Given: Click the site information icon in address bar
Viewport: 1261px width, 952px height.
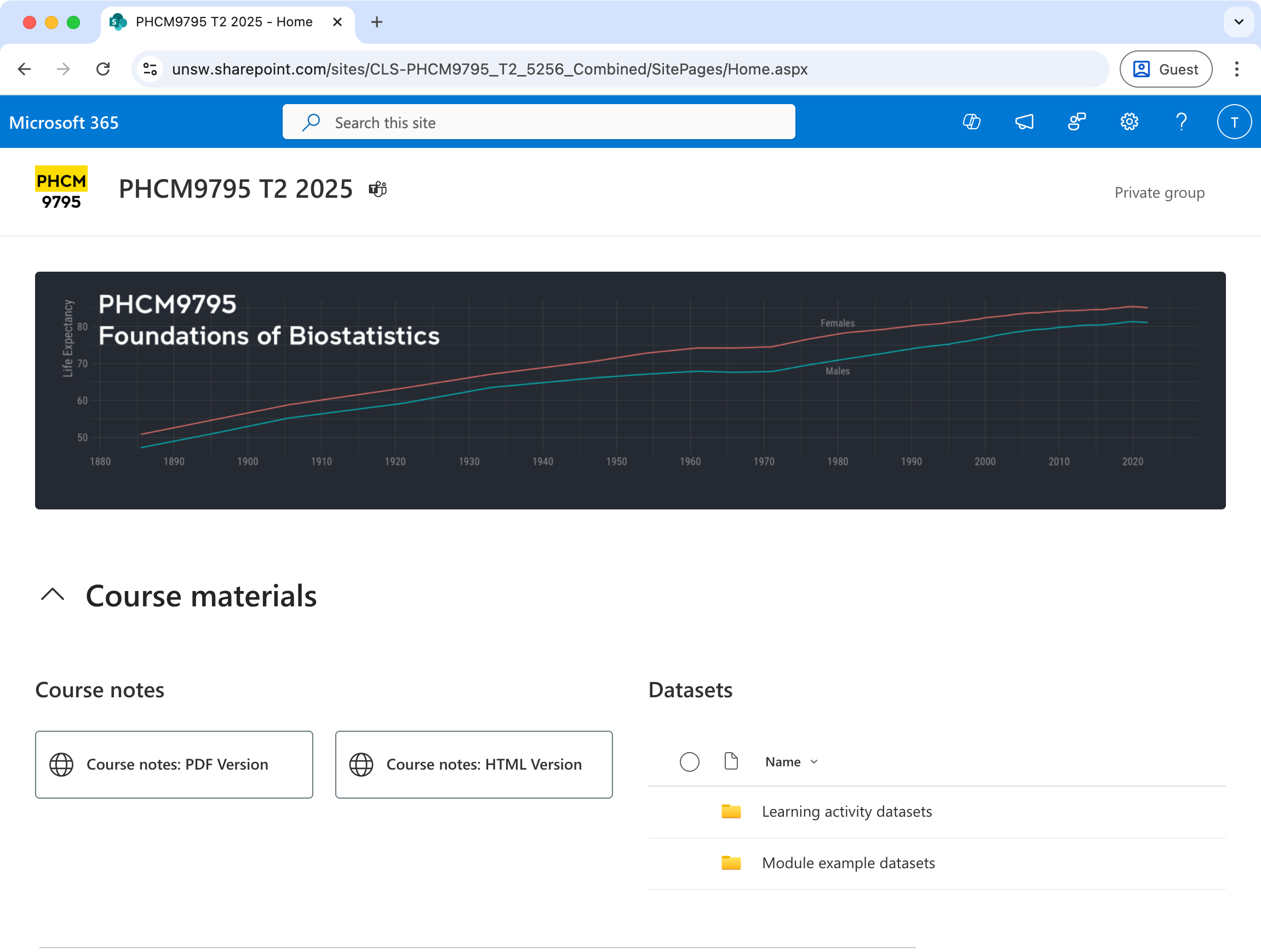Looking at the screenshot, I should tap(151, 70).
